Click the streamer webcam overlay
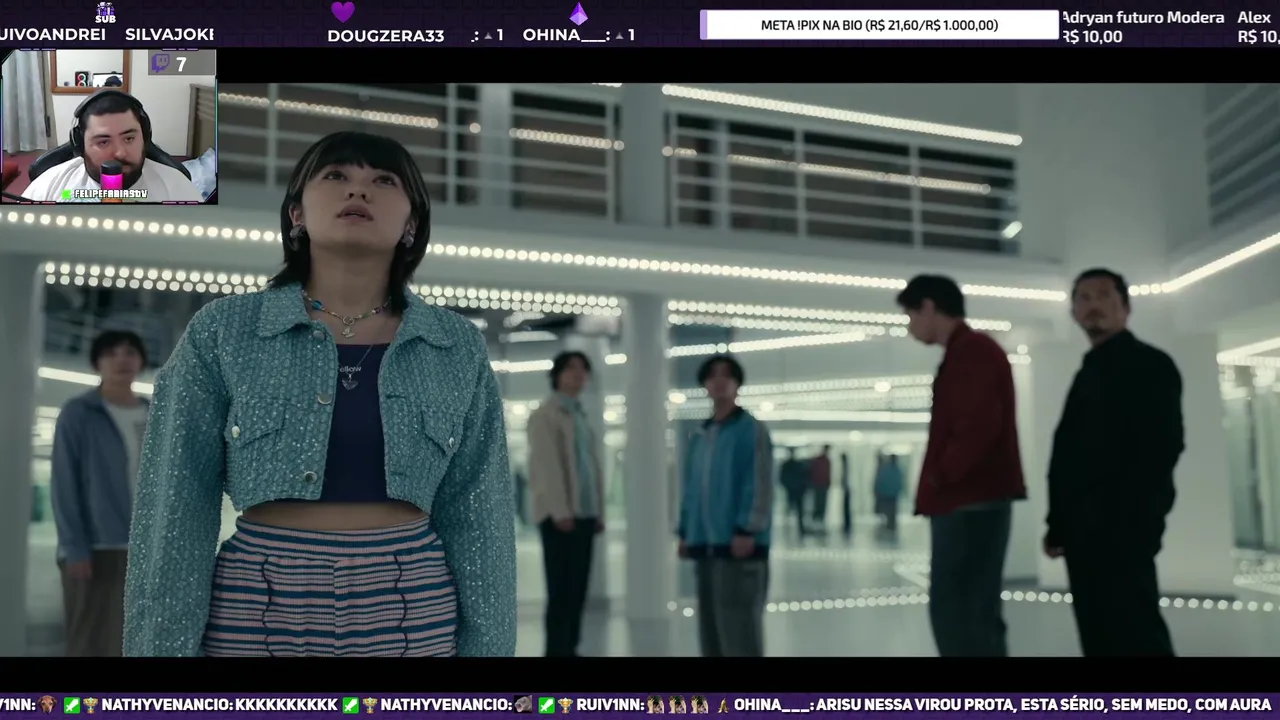Screen dimensions: 1280x720 coord(109,127)
